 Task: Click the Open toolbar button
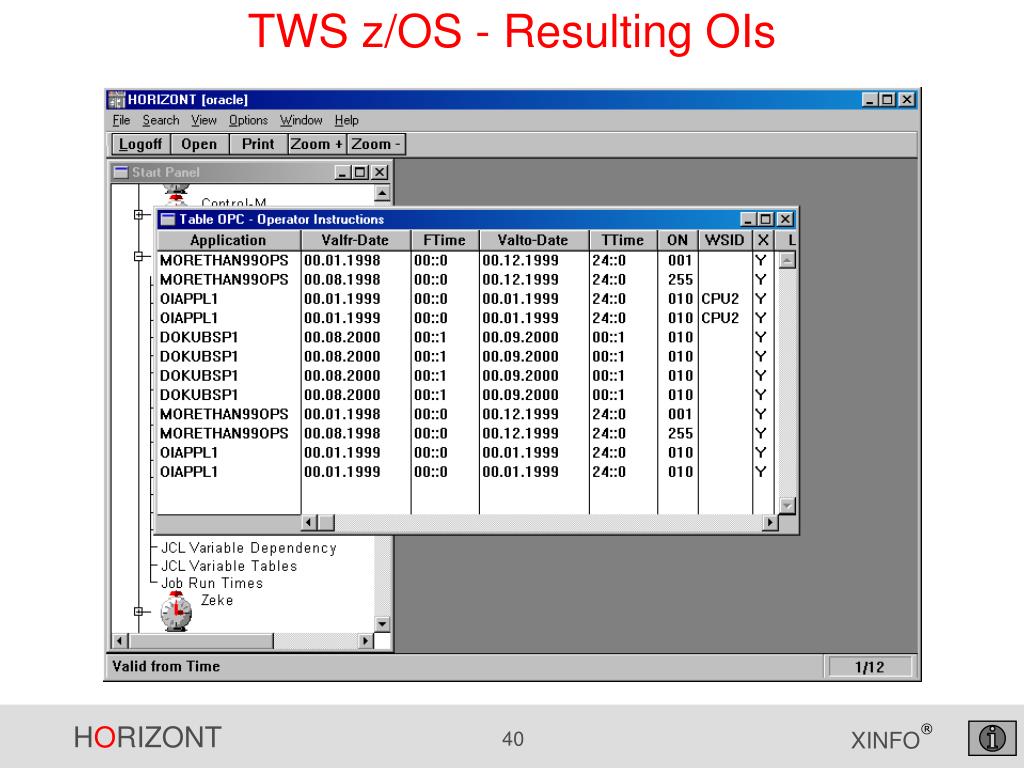(199, 144)
